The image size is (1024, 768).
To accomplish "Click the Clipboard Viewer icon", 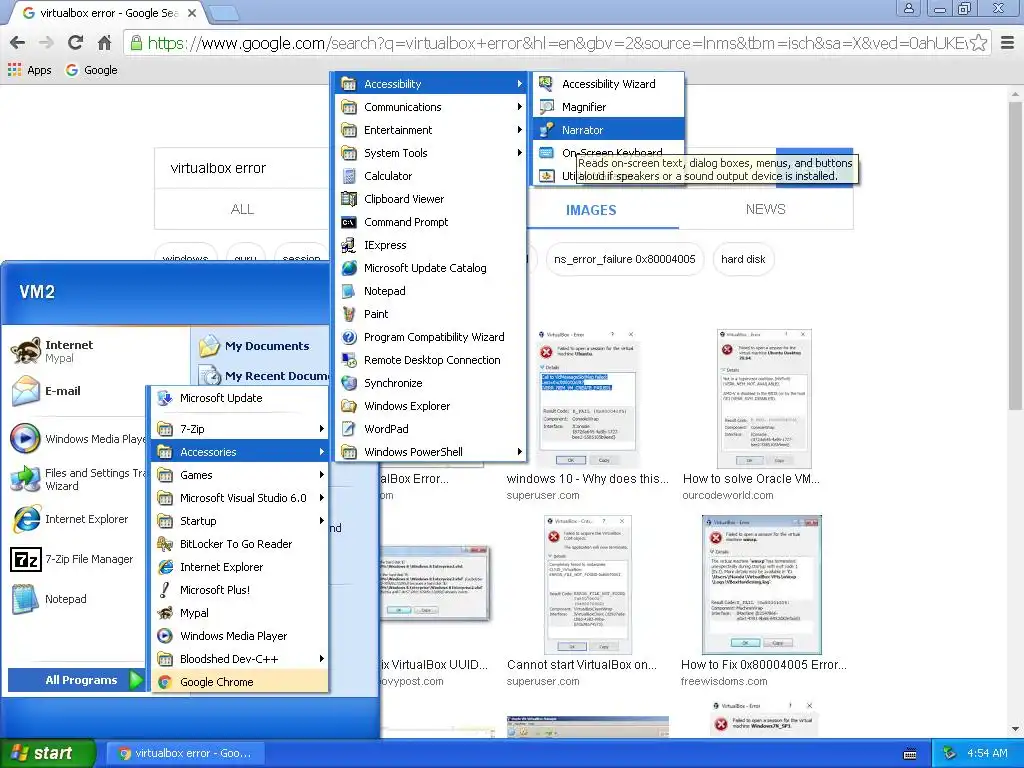I will pyautogui.click(x=349, y=199).
